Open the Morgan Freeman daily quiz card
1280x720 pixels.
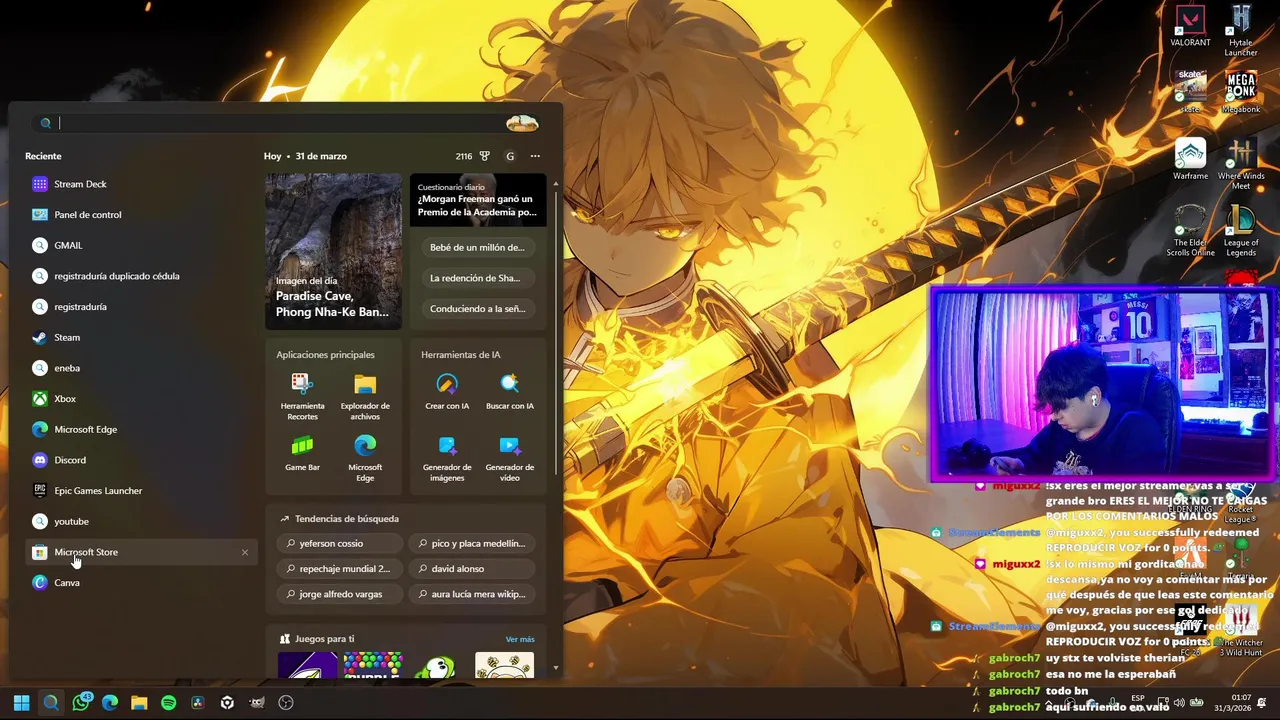coord(478,200)
